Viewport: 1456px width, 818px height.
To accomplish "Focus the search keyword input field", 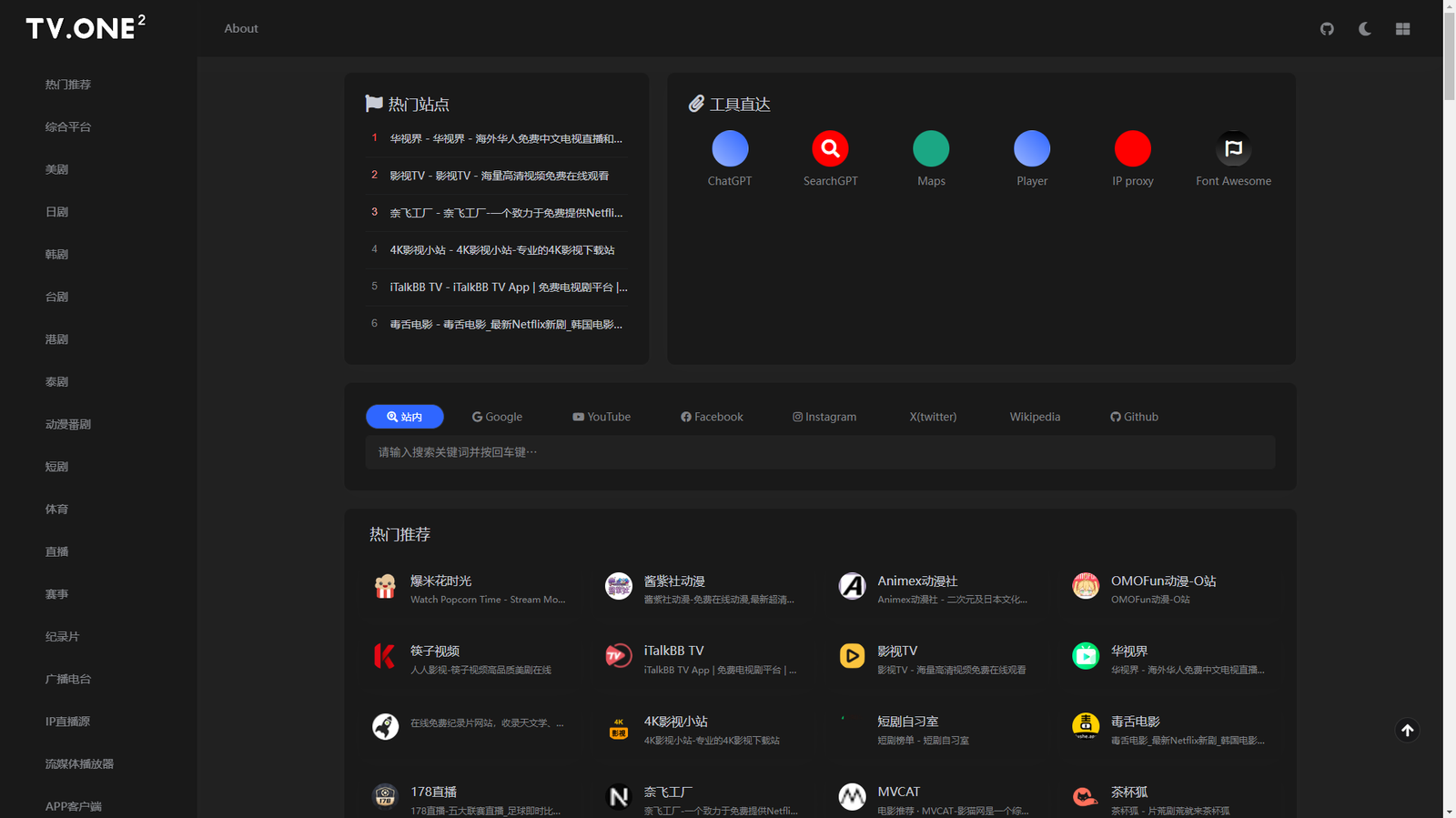I will pyautogui.click(x=820, y=452).
